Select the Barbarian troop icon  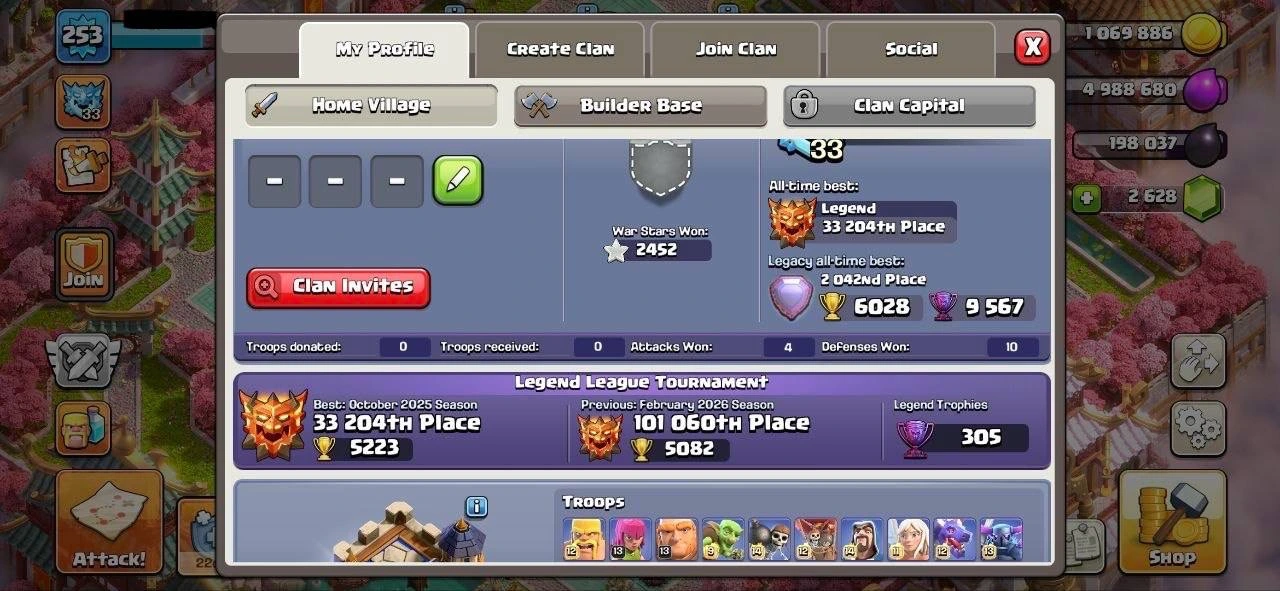click(584, 538)
